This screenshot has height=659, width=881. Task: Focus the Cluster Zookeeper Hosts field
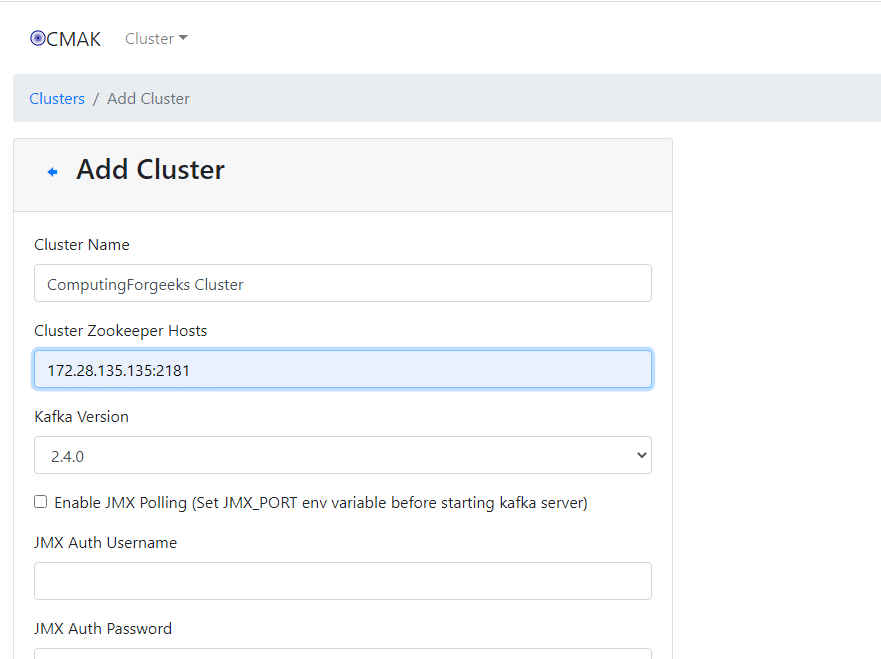tap(343, 369)
